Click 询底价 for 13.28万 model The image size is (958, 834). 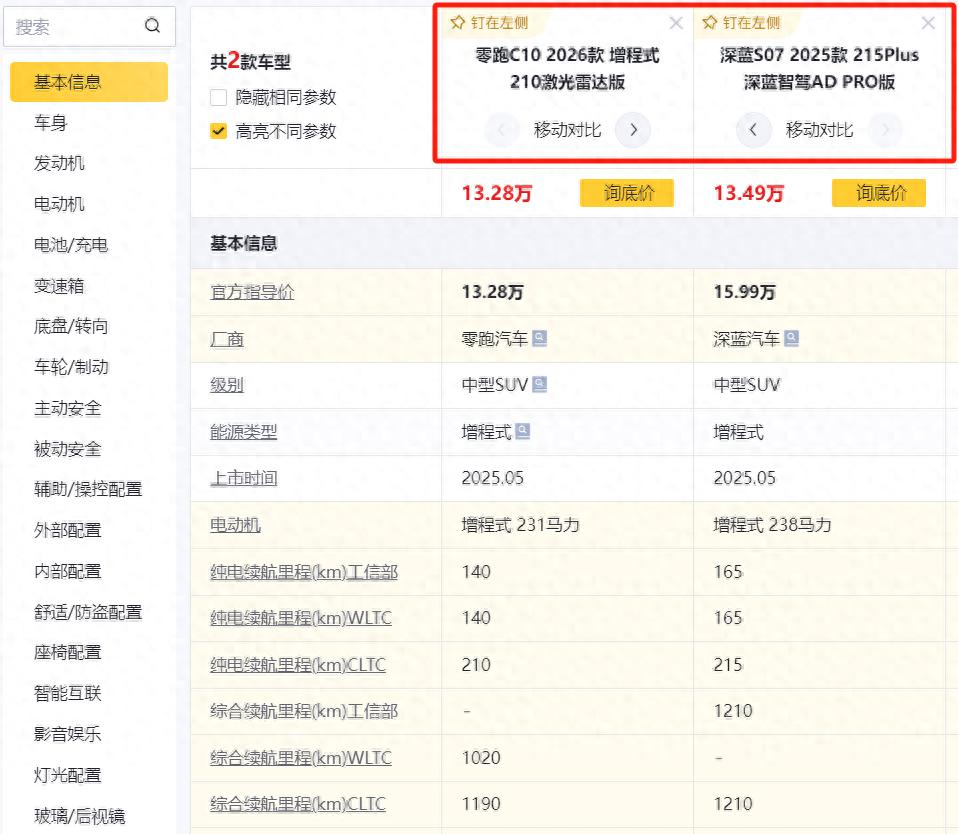tap(627, 193)
